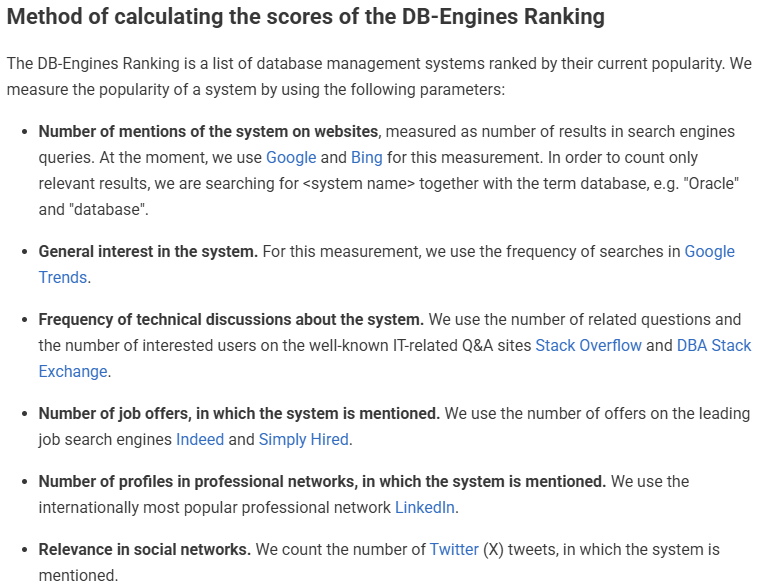
Task: Click the bold "Relevance in social networks." text
Action: [144, 550]
